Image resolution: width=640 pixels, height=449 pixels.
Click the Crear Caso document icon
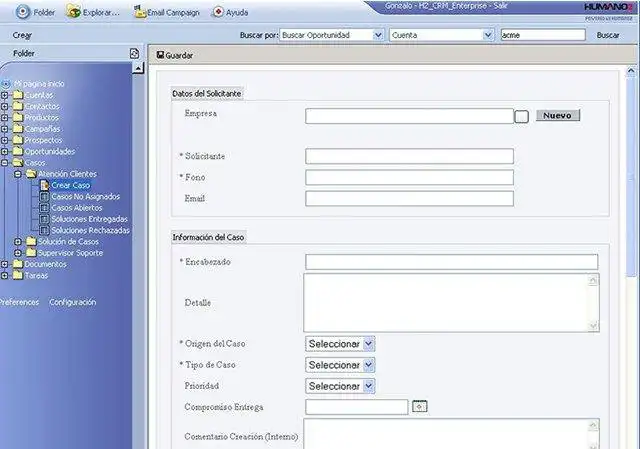[x=44, y=185]
